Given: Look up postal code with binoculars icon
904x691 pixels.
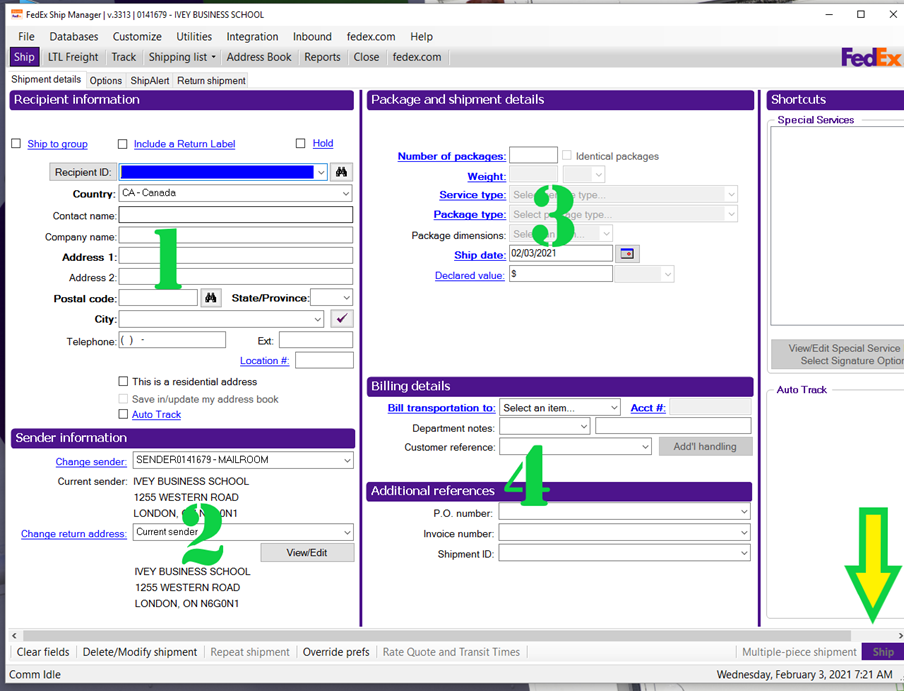Looking at the screenshot, I should pos(211,298).
